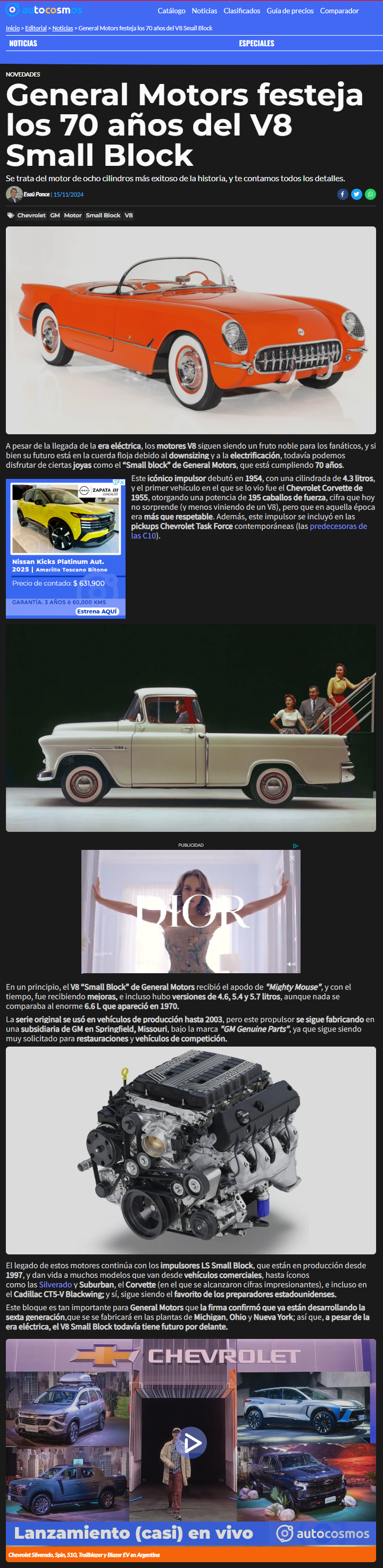Open the Small Block tag
383x1568 pixels.
click(x=103, y=215)
